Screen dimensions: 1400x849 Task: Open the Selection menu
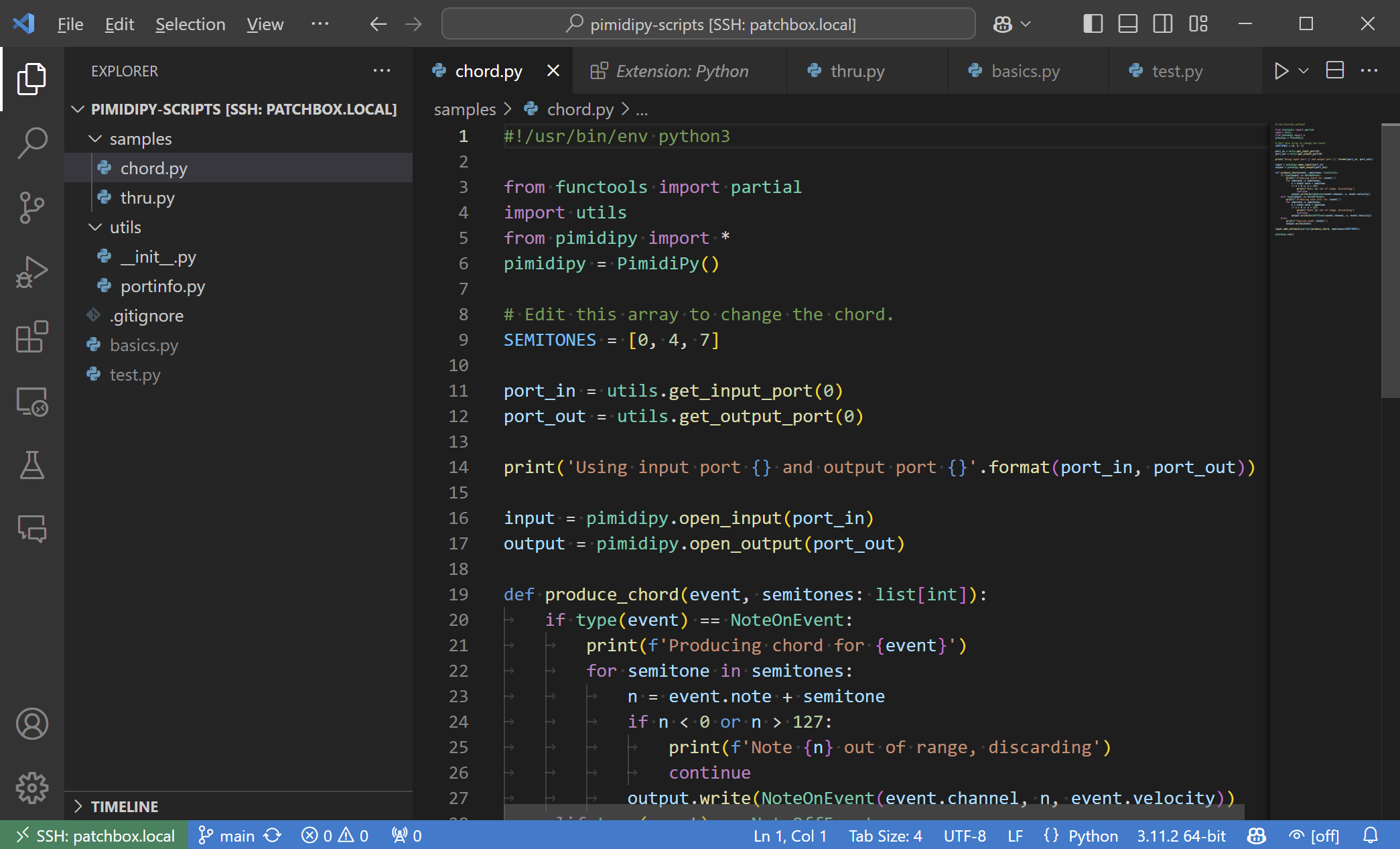pyautogui.click(x=190, y=24)
